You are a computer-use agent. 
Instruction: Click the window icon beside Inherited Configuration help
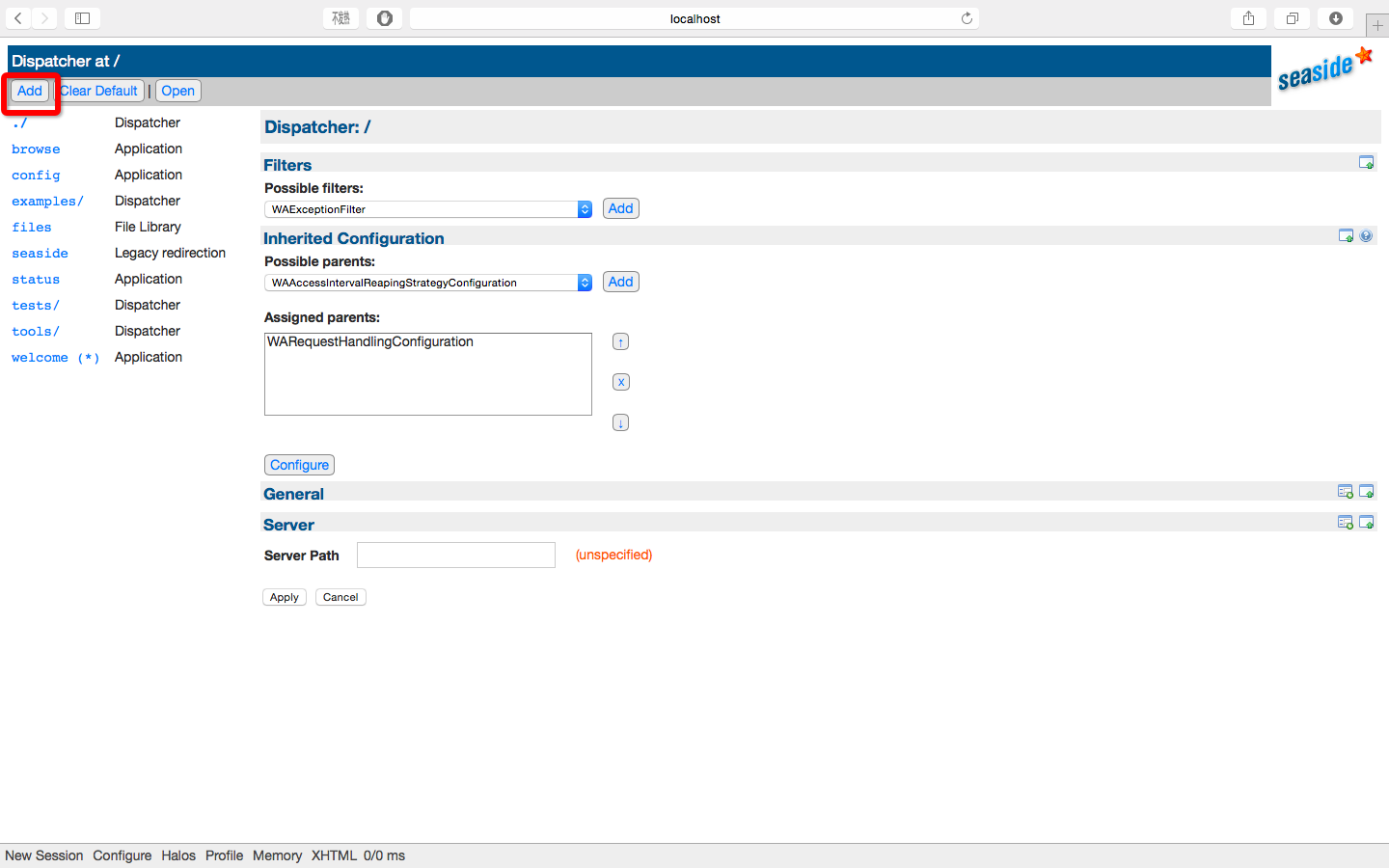click(1346, 236)
